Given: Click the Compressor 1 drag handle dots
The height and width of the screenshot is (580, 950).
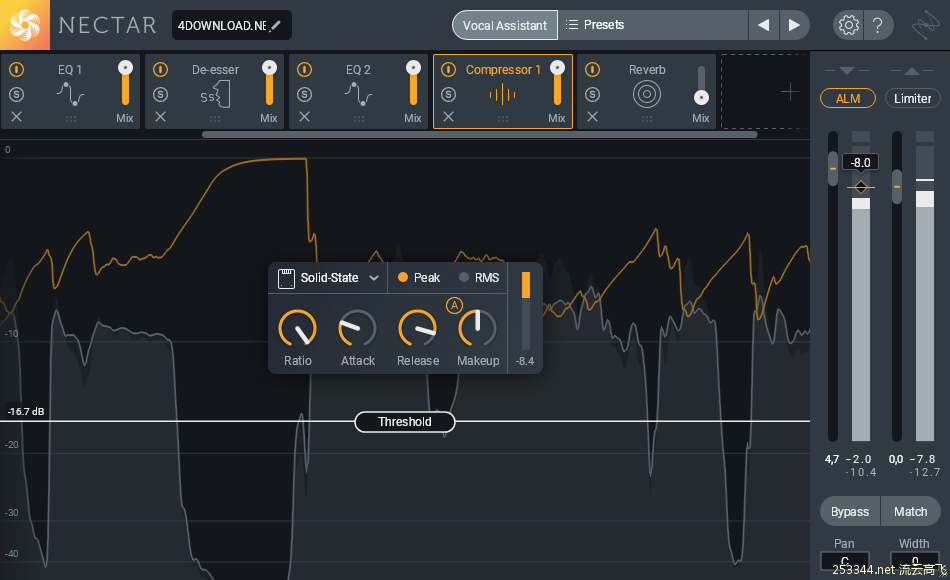Looking at the screenshot, I should 503,119.
